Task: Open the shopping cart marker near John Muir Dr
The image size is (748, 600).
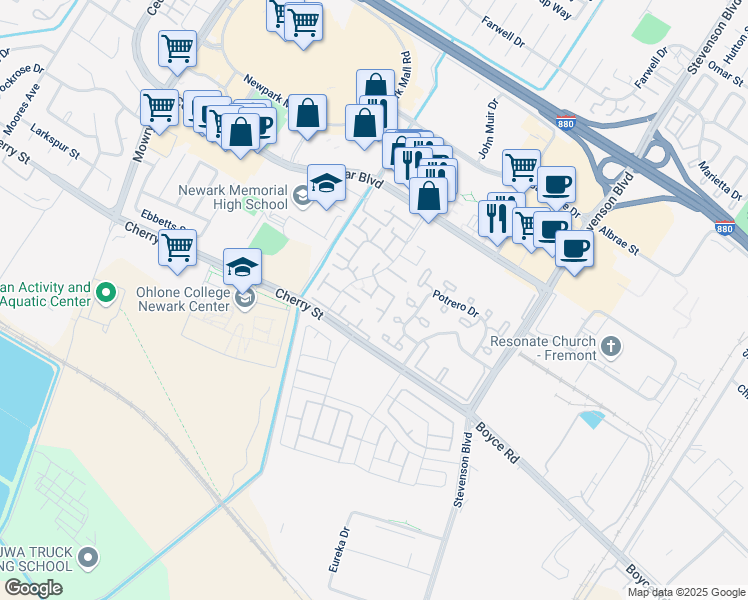Action: 521,168
